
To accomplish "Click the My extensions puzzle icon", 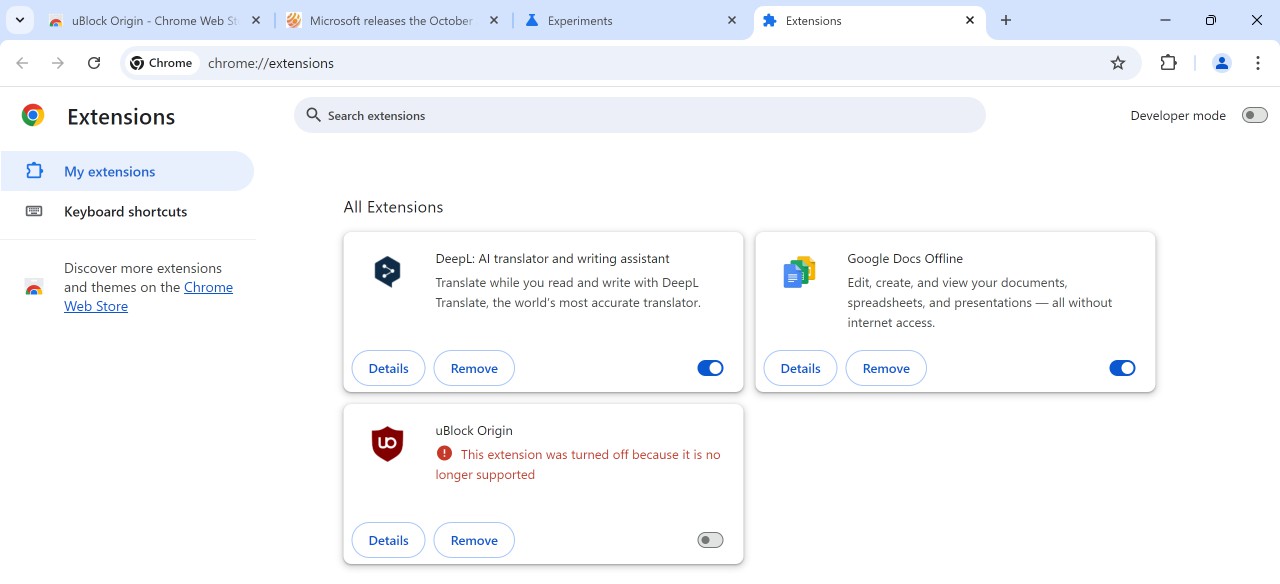I will click(34, 171).
